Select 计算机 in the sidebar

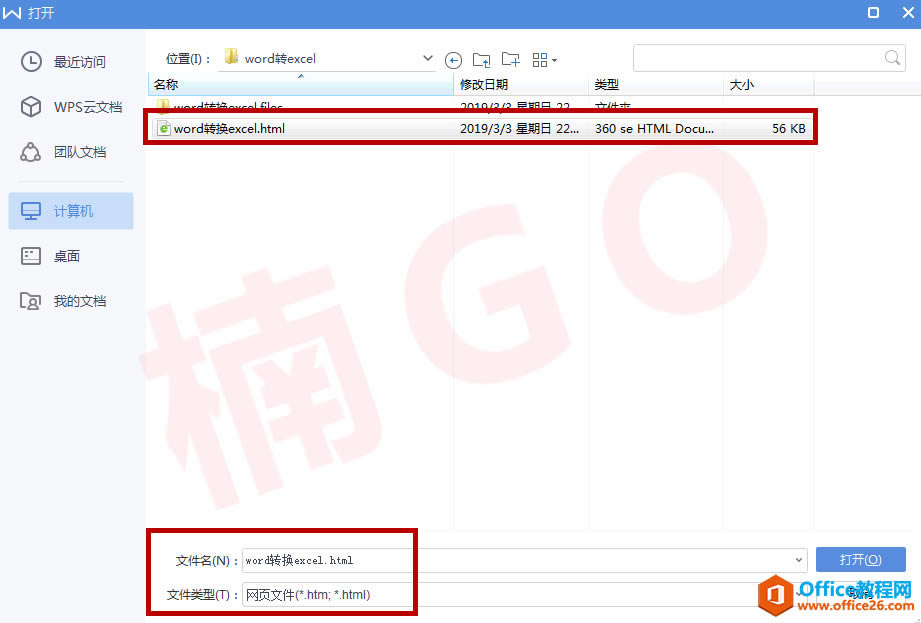[x=70, y=211]
